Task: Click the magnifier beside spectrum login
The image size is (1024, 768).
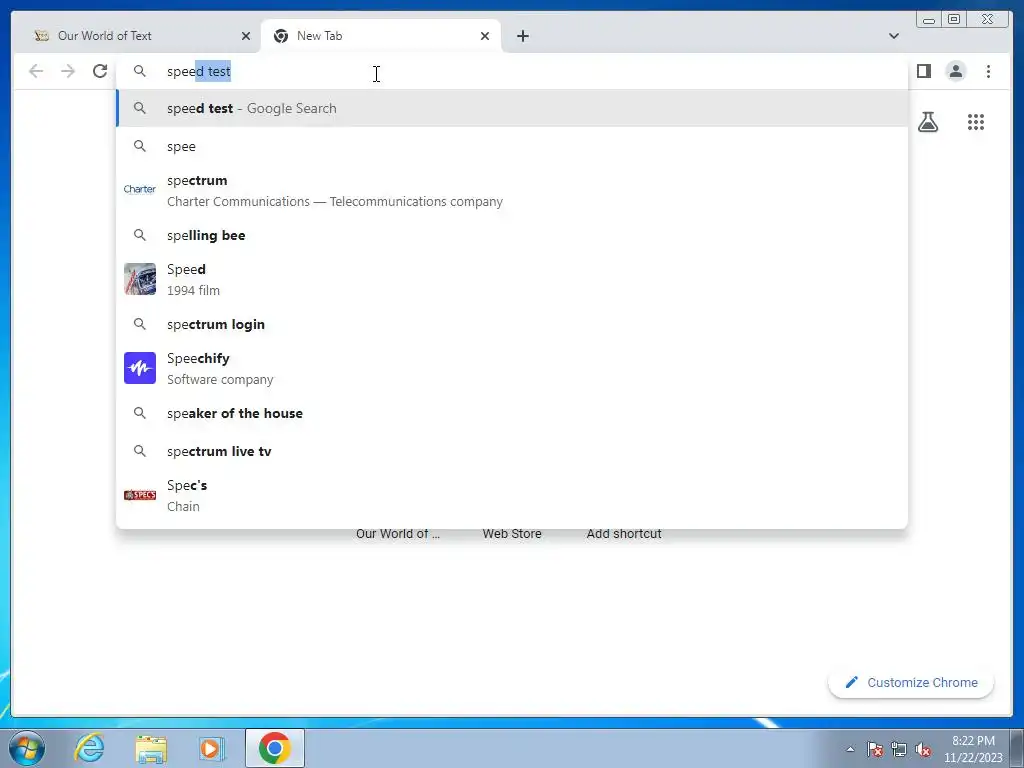Action: click(140, 323)
